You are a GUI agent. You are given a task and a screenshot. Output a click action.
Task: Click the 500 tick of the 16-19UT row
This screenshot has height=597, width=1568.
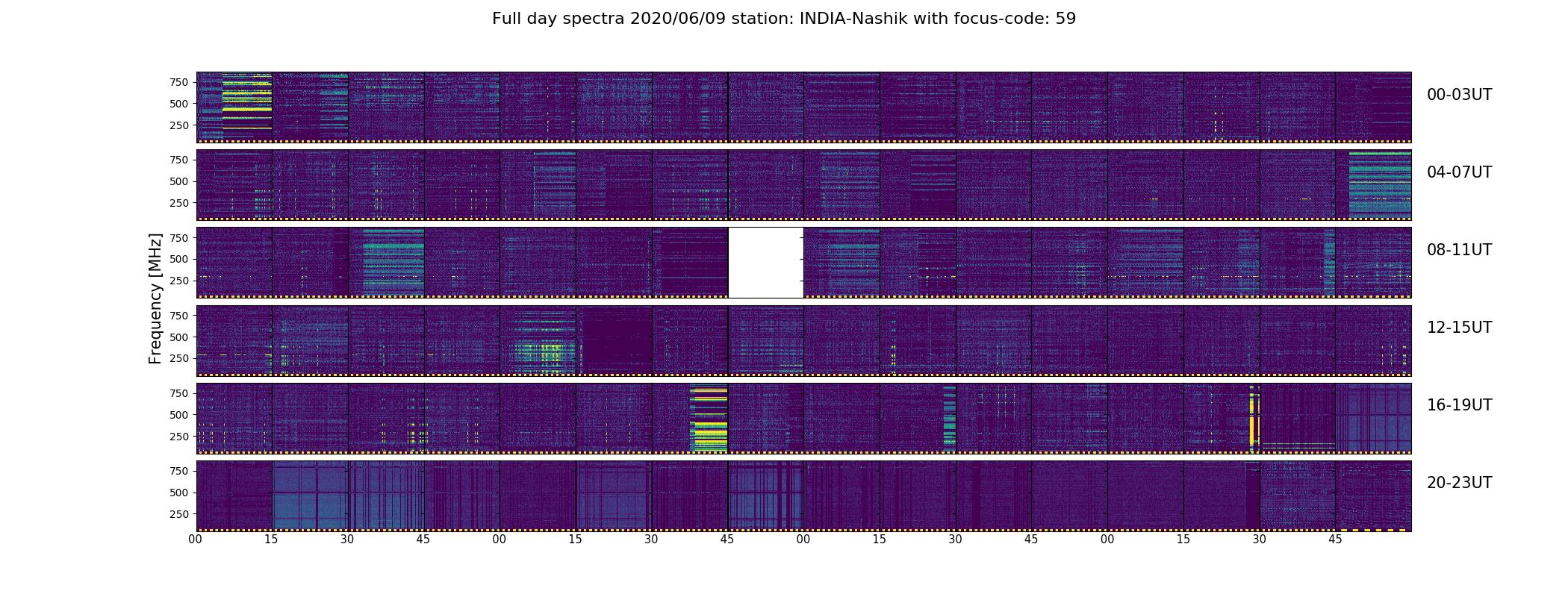pyautogui.click(x=179, y=414)
